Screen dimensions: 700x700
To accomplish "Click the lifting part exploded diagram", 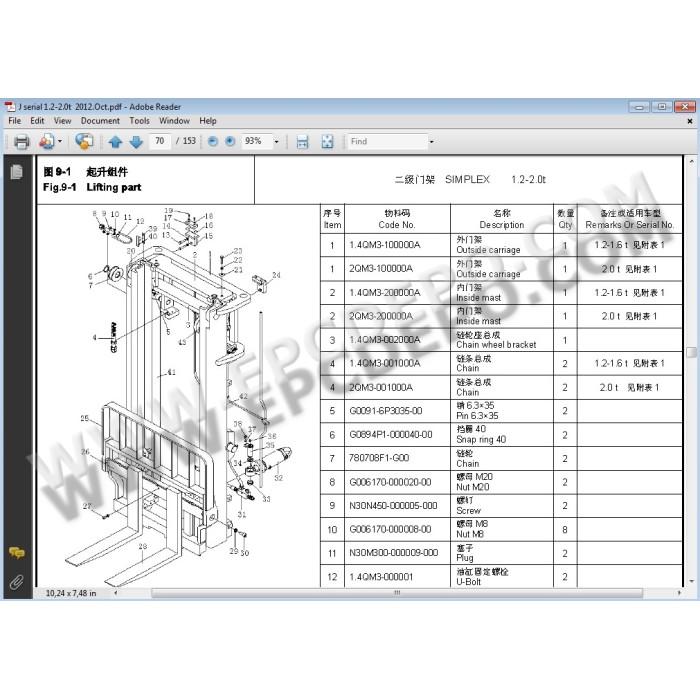I will coord(179,397).
